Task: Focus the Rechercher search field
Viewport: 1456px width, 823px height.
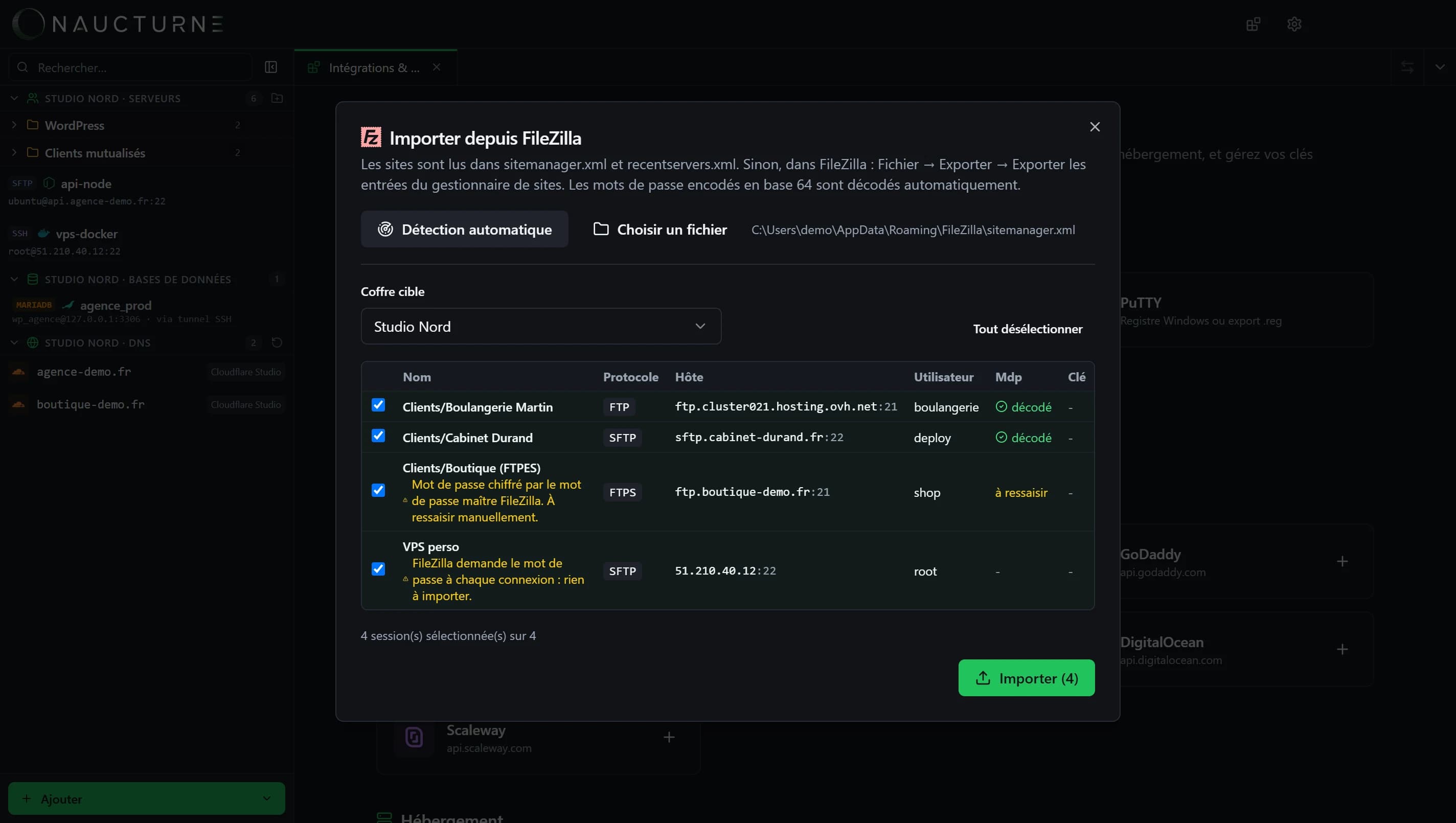Action: point(130,67)
